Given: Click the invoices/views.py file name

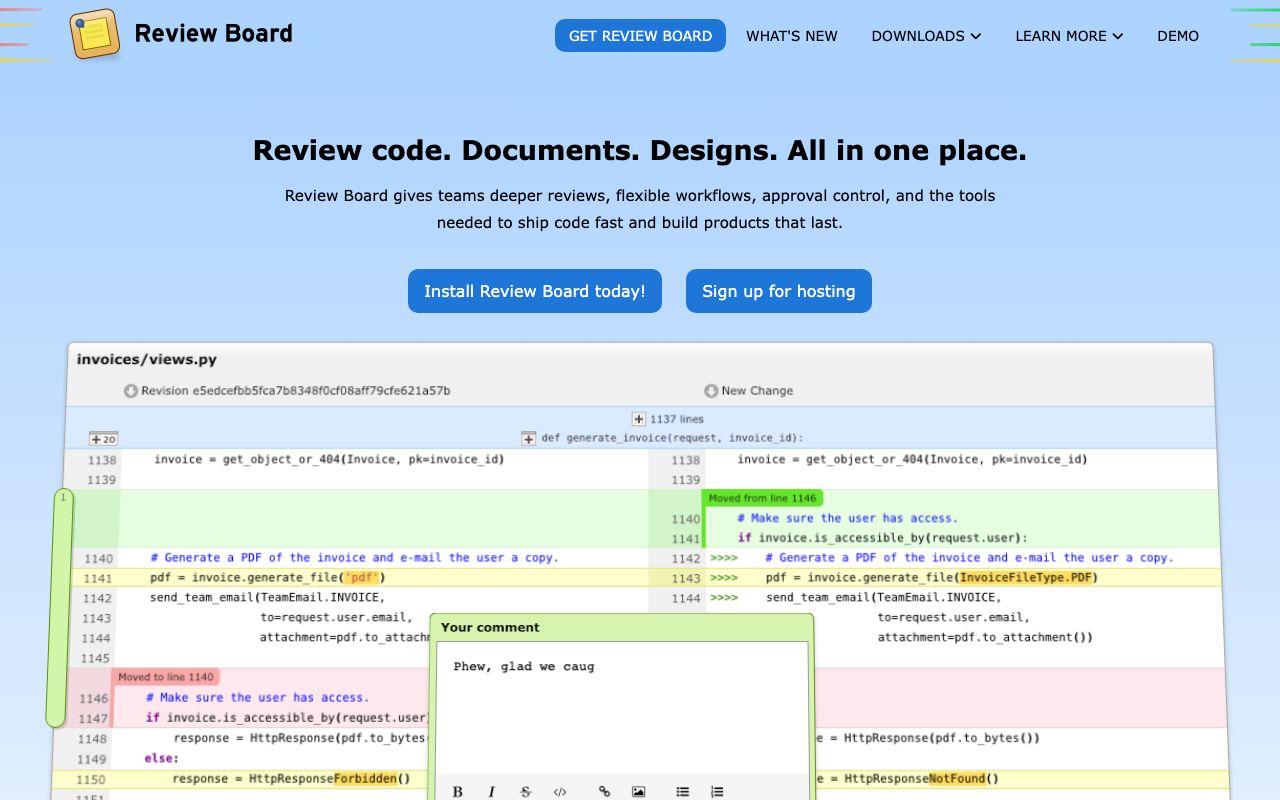Looking at the screenshot, I should point(147,359).
